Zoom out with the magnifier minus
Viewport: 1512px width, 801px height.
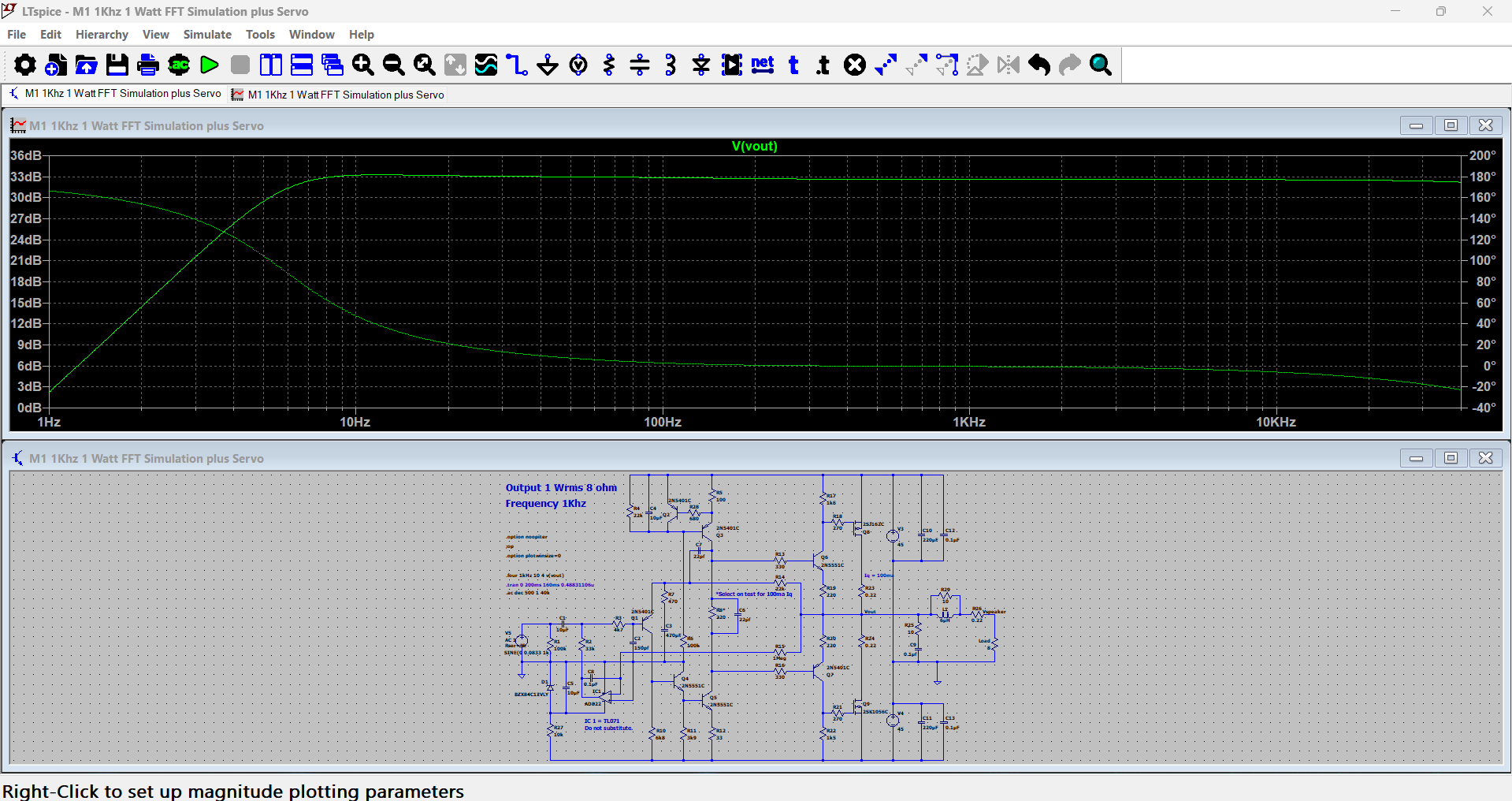coord(394,65)
